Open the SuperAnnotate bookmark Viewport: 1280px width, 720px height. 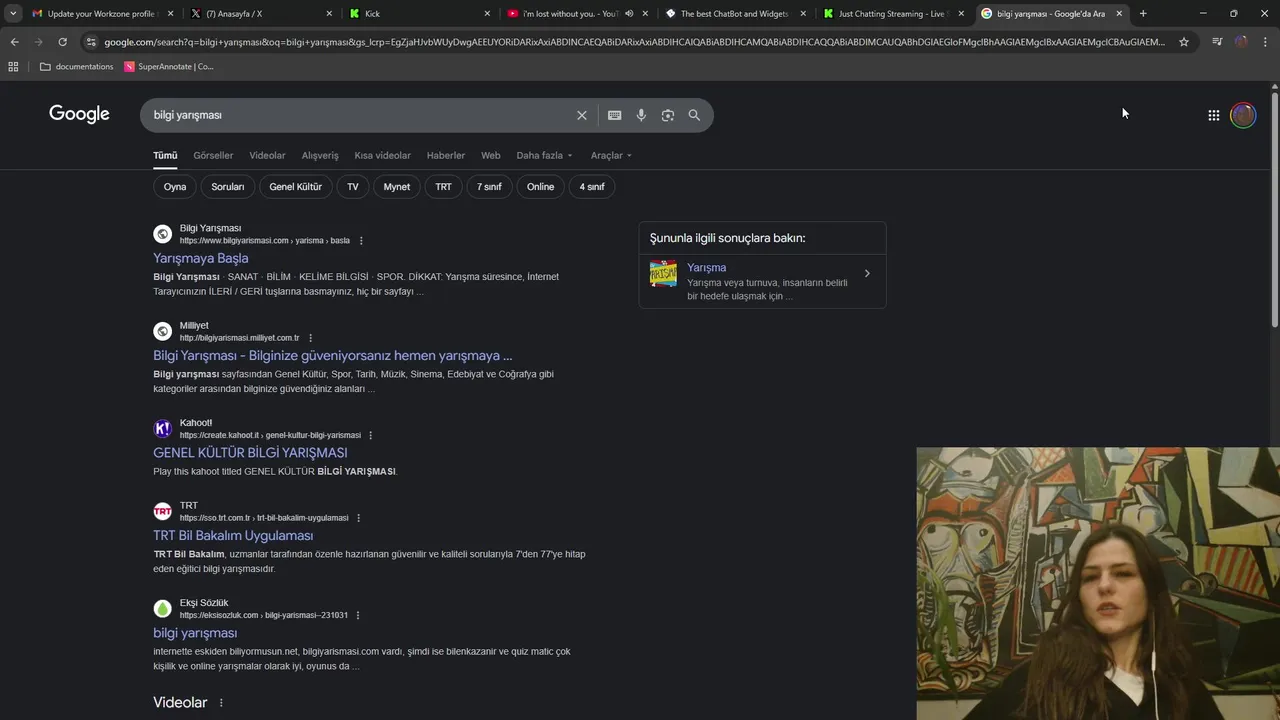pyautogui.click(x=169, y=66)
